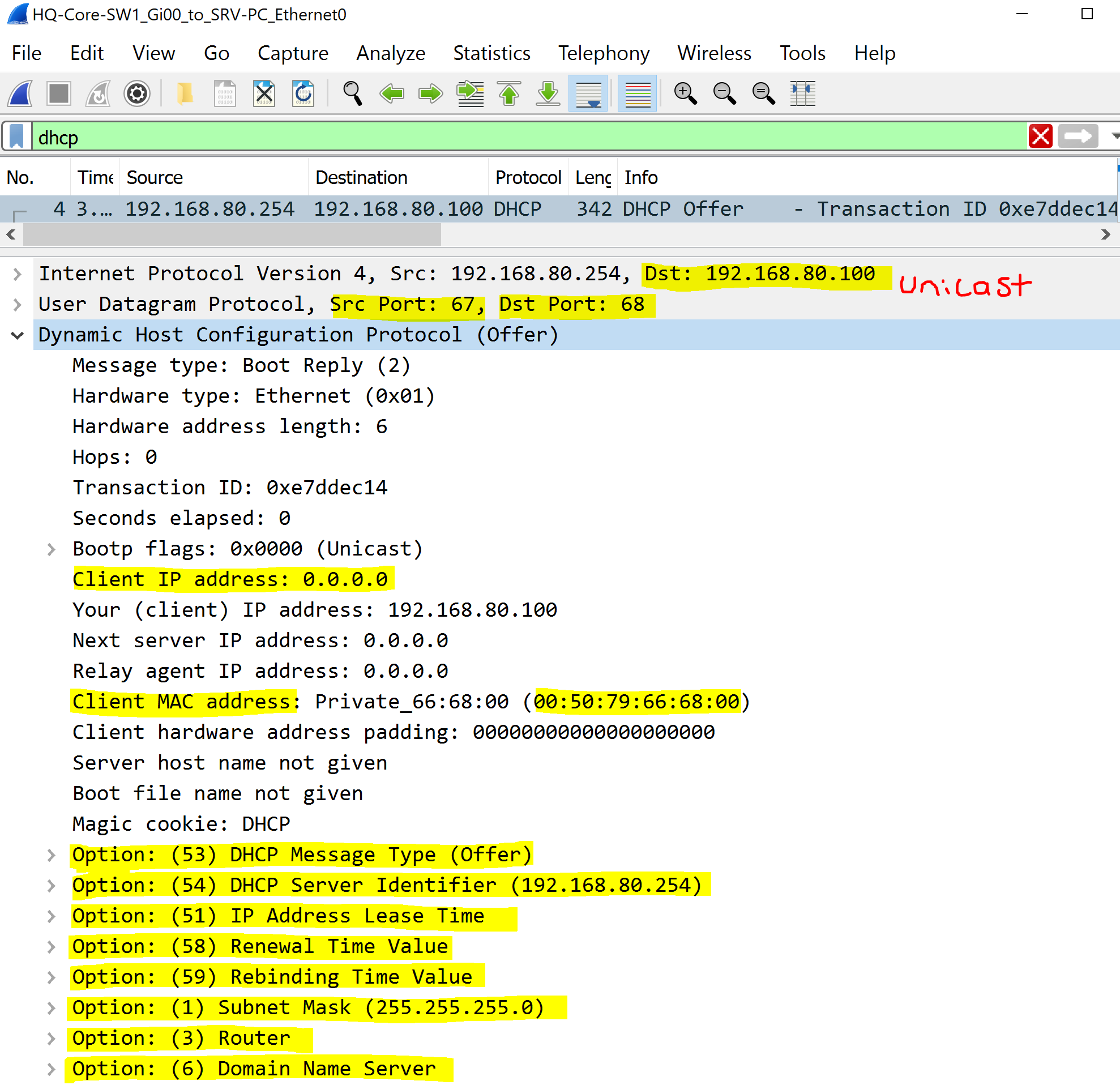
Task: Collapse Dynamic Host Configuration Protocol tree
Action: [x=17, y=335]
